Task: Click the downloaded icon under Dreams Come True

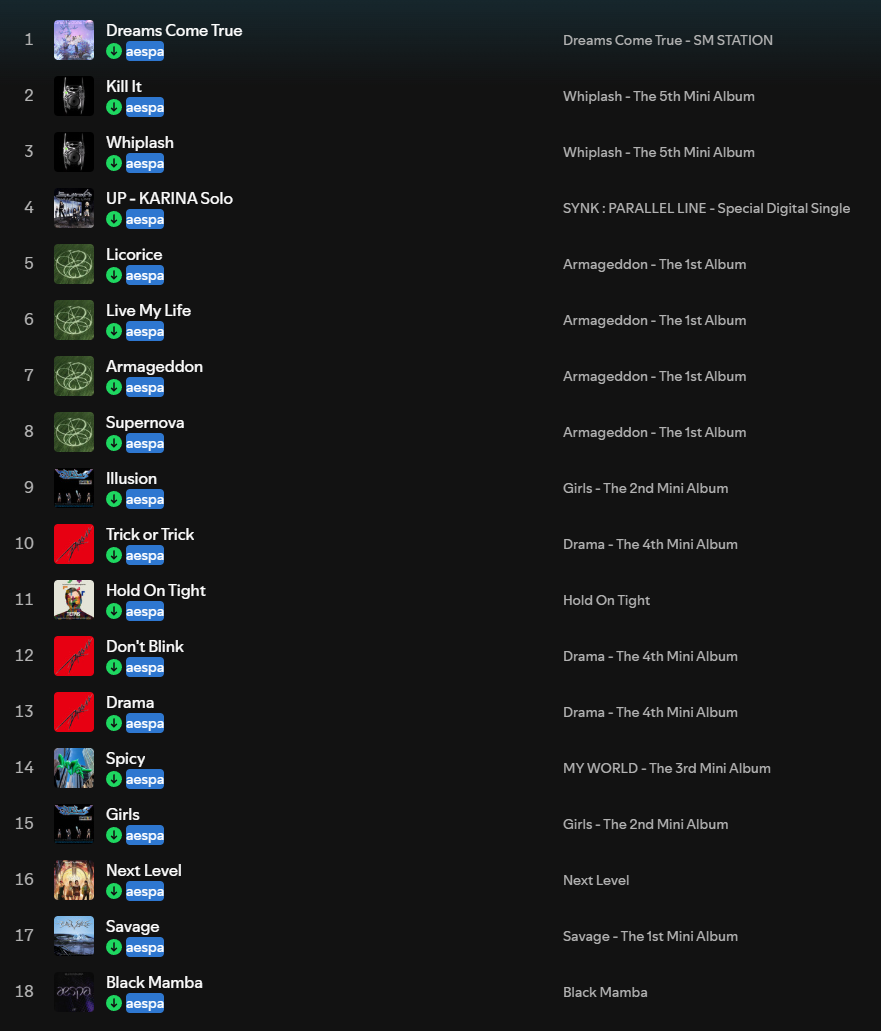Action: (x=114, y=51)
